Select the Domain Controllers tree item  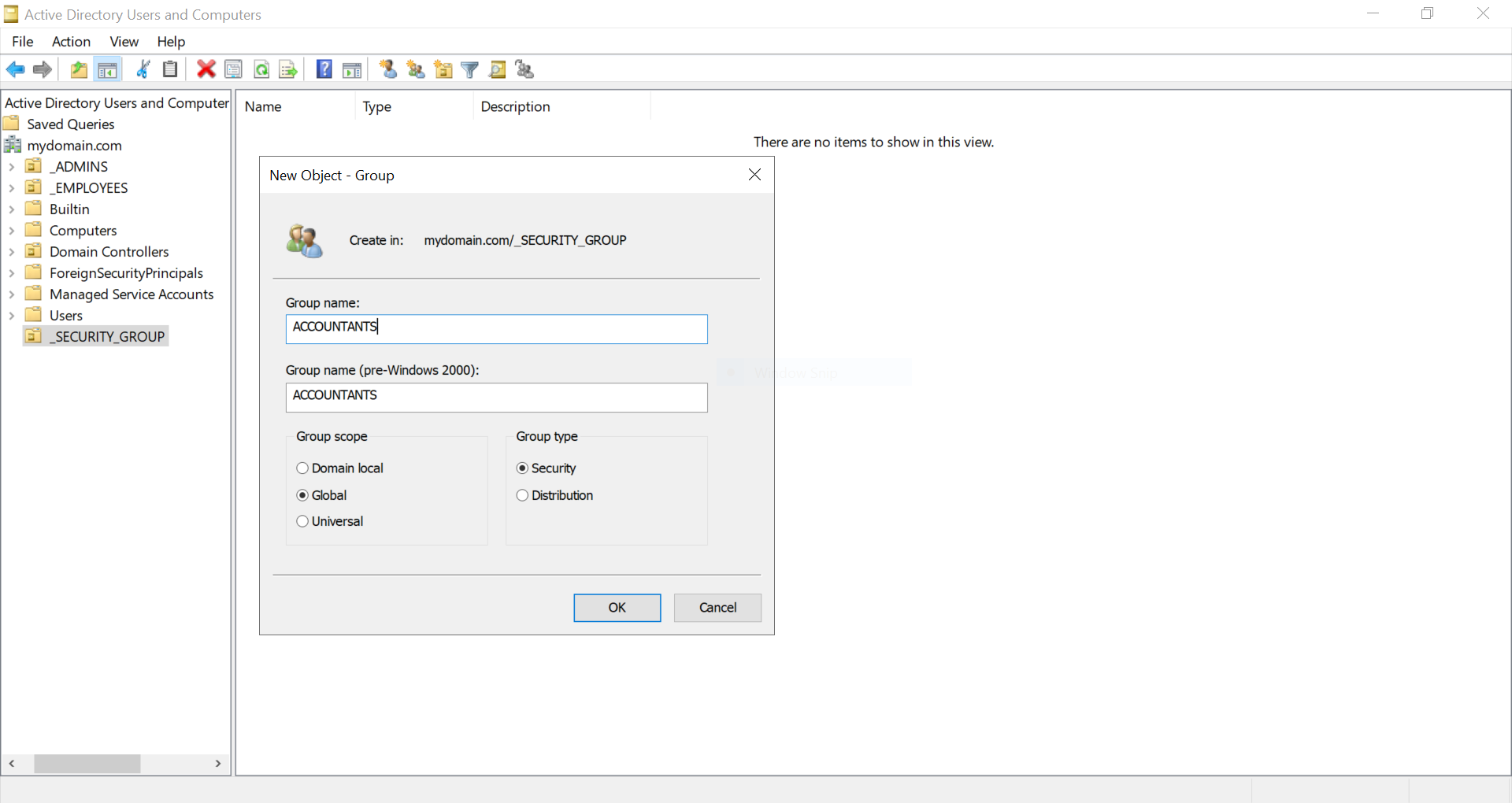click(x=109, y=252)
